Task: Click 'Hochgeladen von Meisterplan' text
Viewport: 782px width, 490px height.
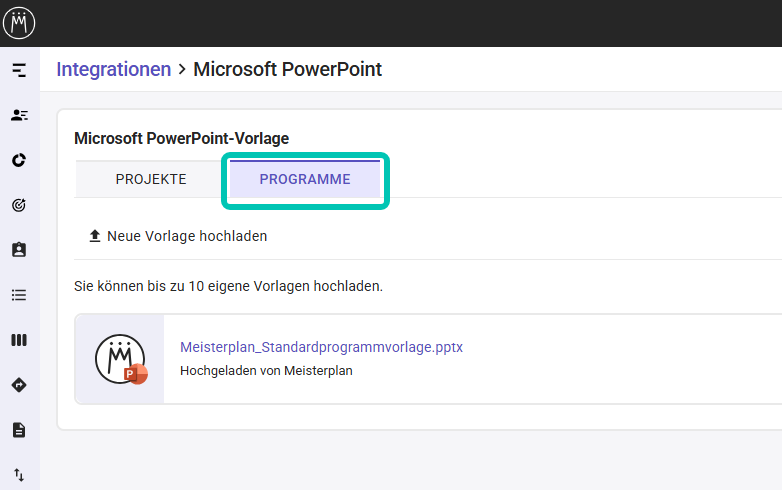Action: 266,371
